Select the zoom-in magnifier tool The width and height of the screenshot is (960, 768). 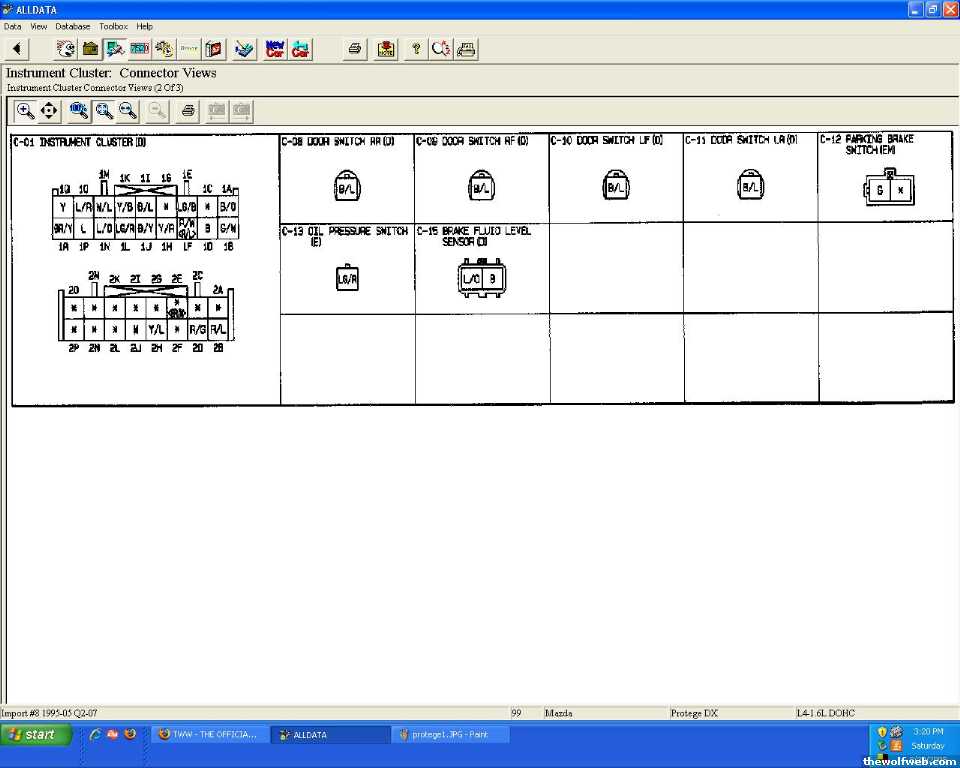coord(26,110)
